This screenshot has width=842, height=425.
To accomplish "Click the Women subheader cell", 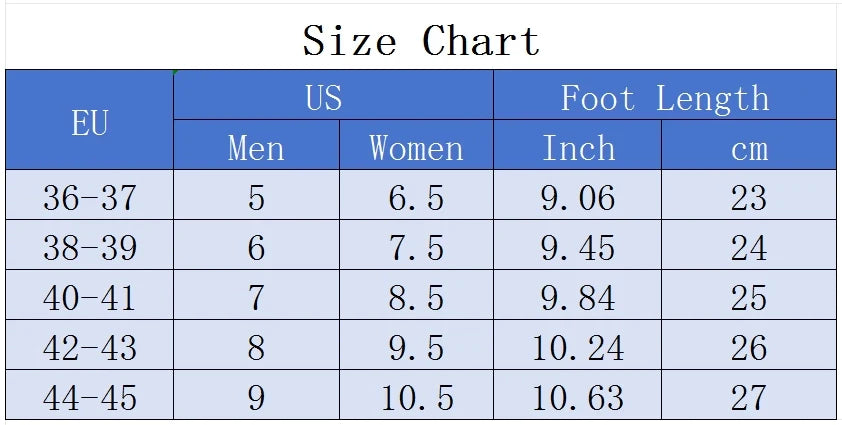I will 416,148.
